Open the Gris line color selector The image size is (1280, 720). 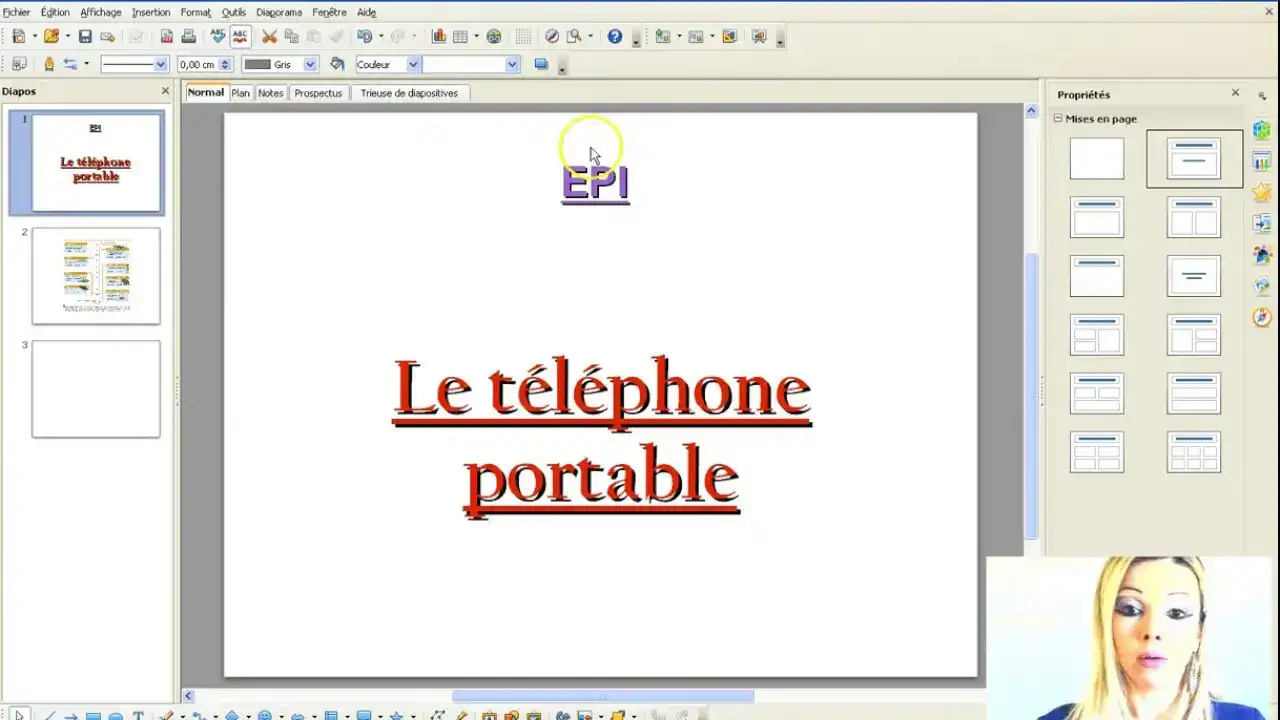coord(309,64)
